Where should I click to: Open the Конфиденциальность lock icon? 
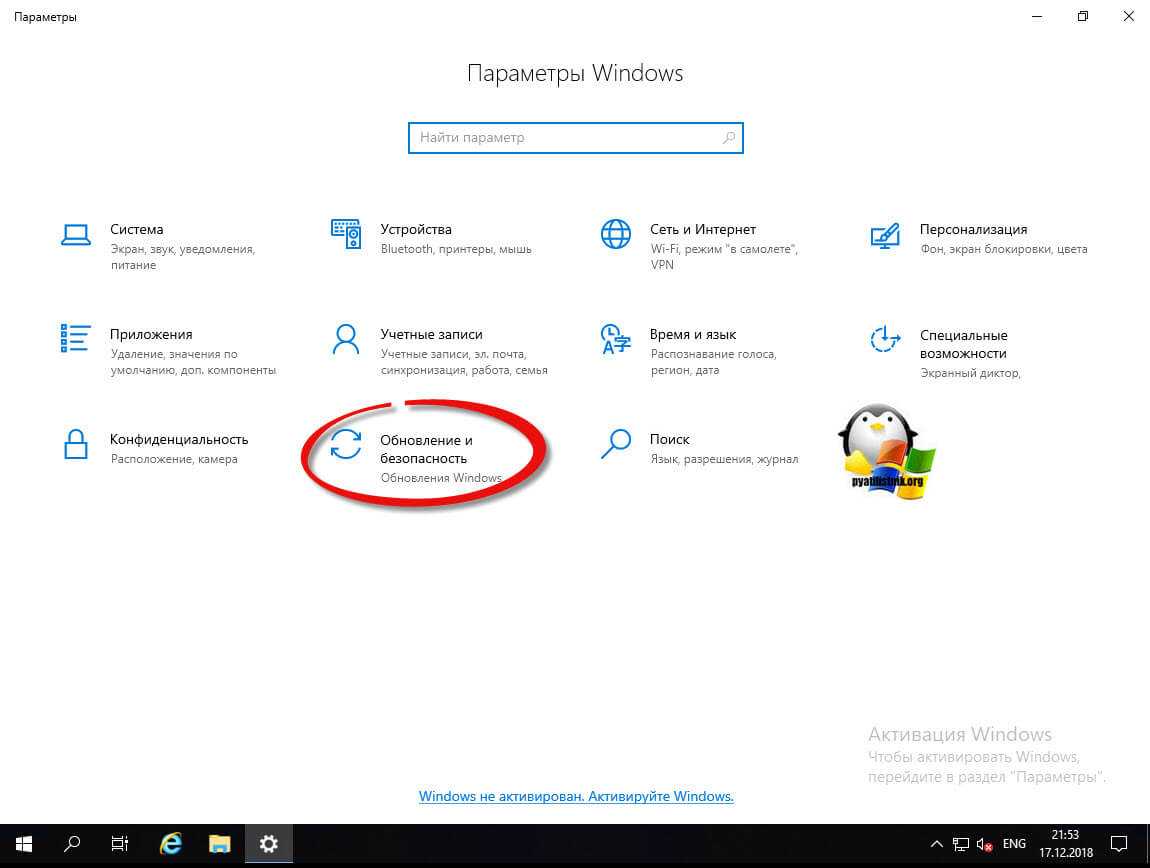tap(75, 444)
